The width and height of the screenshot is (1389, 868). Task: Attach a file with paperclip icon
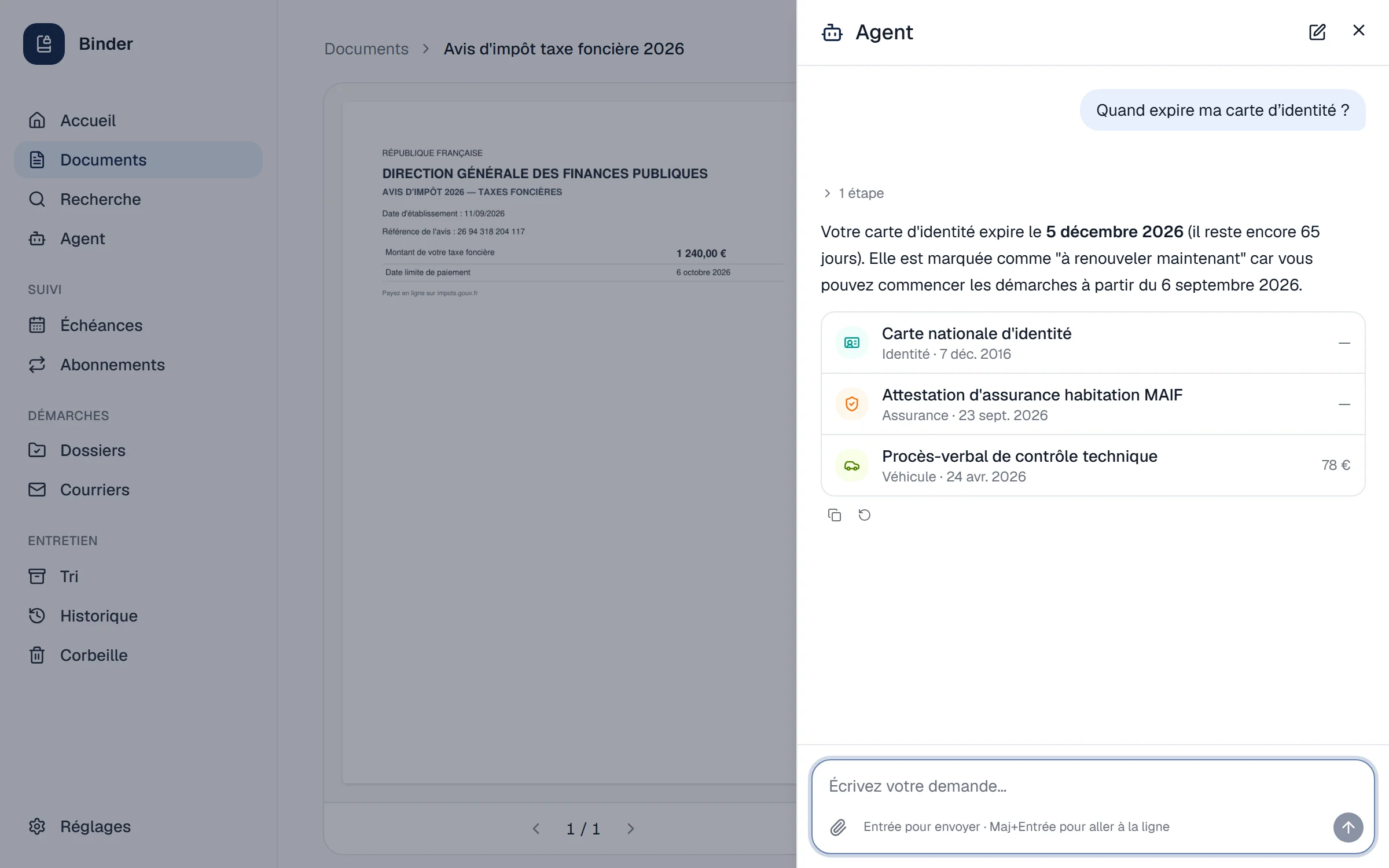point(838,827)
